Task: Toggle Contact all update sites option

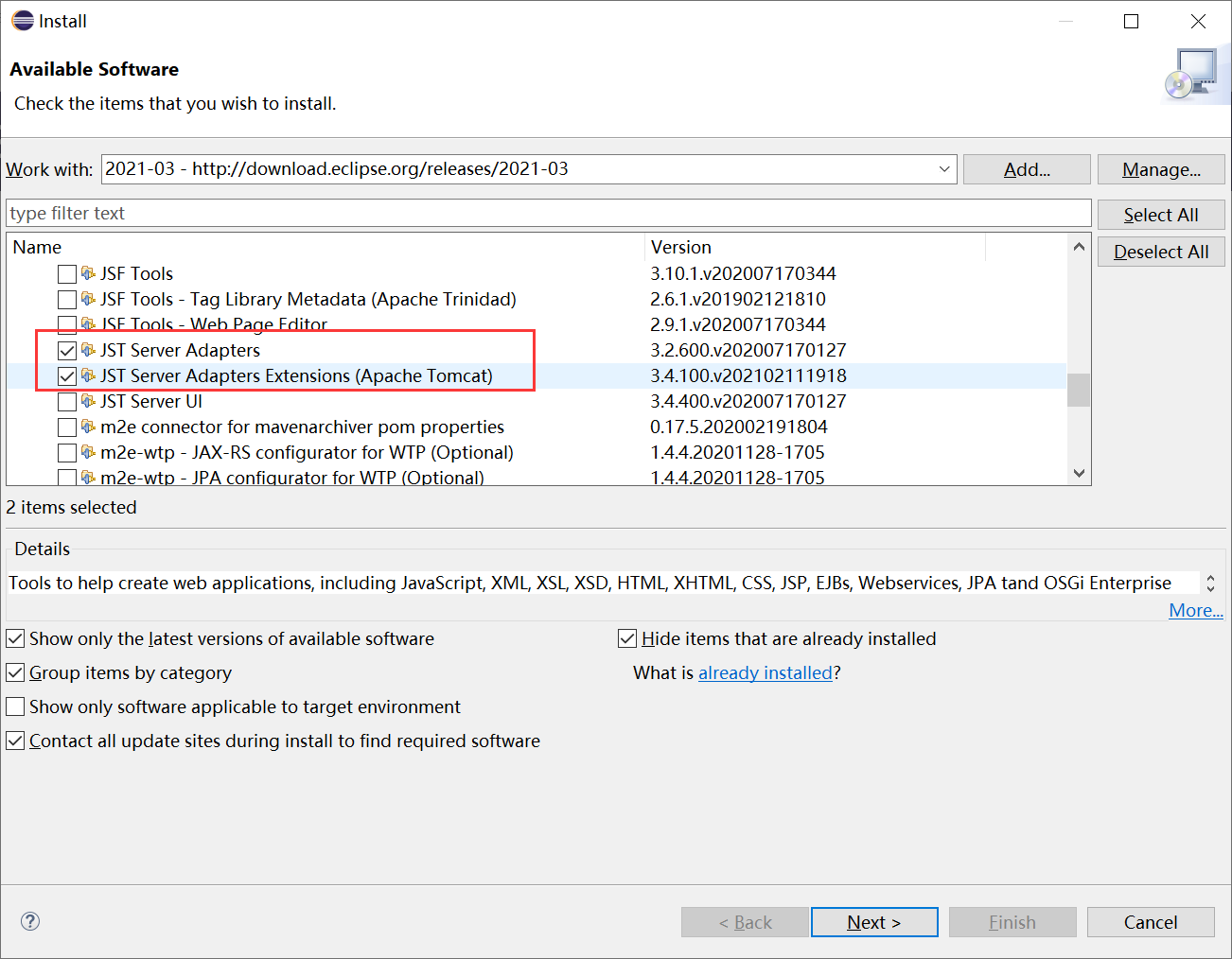Action: (x=15, y=741)
